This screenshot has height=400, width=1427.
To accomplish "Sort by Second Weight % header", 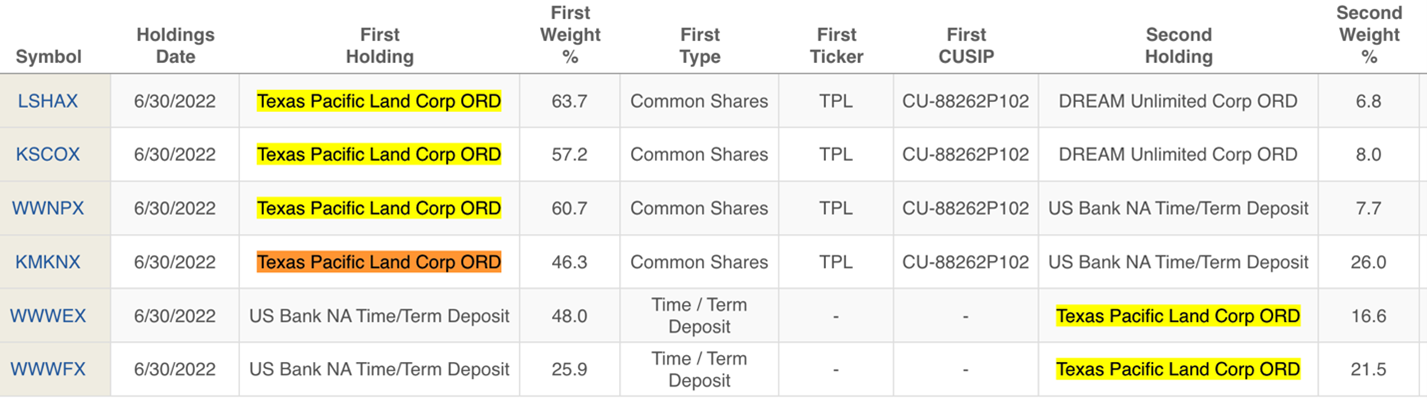I will point(1368,35).
